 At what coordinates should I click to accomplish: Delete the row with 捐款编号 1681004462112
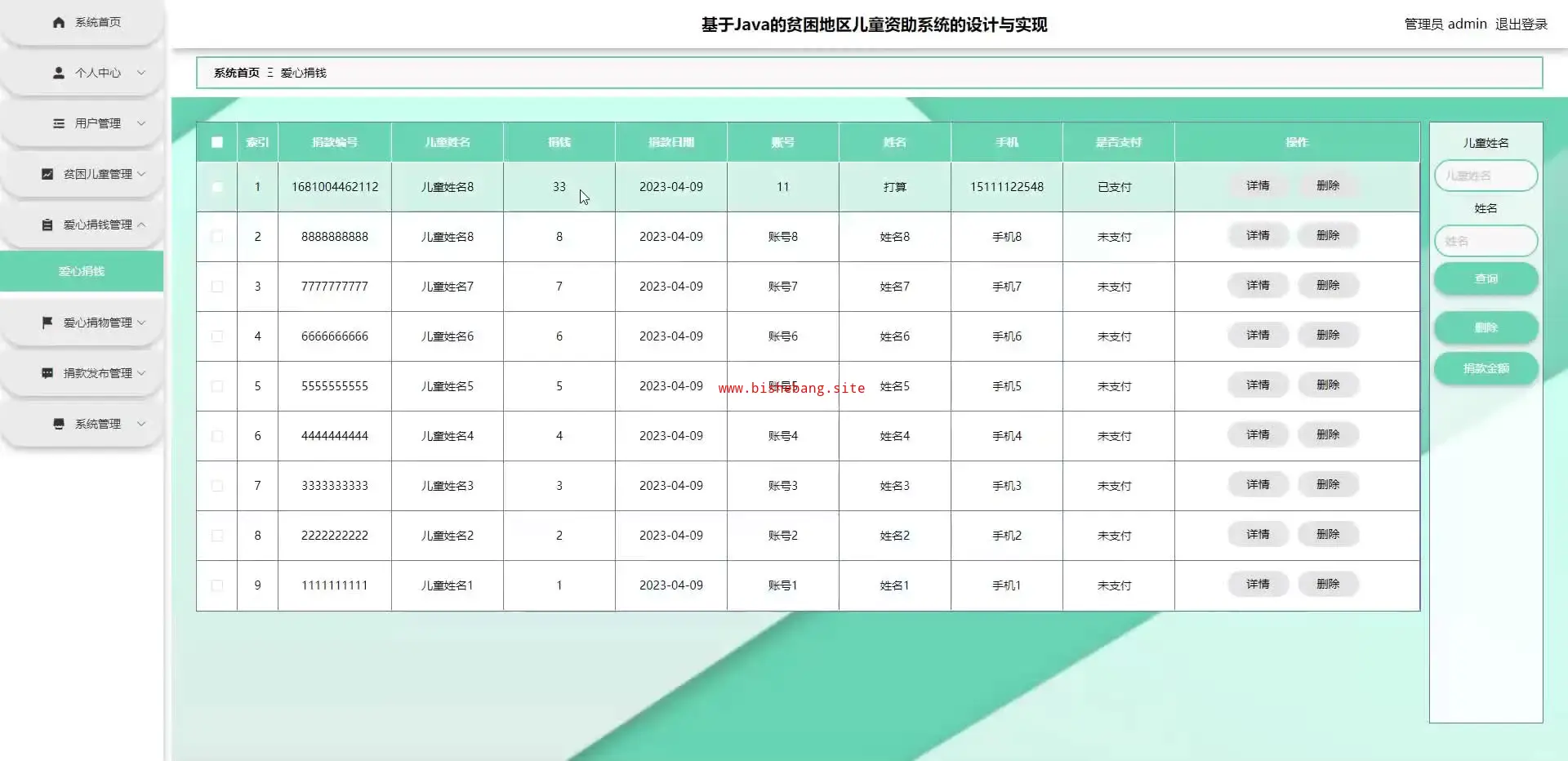[1328, 186]
